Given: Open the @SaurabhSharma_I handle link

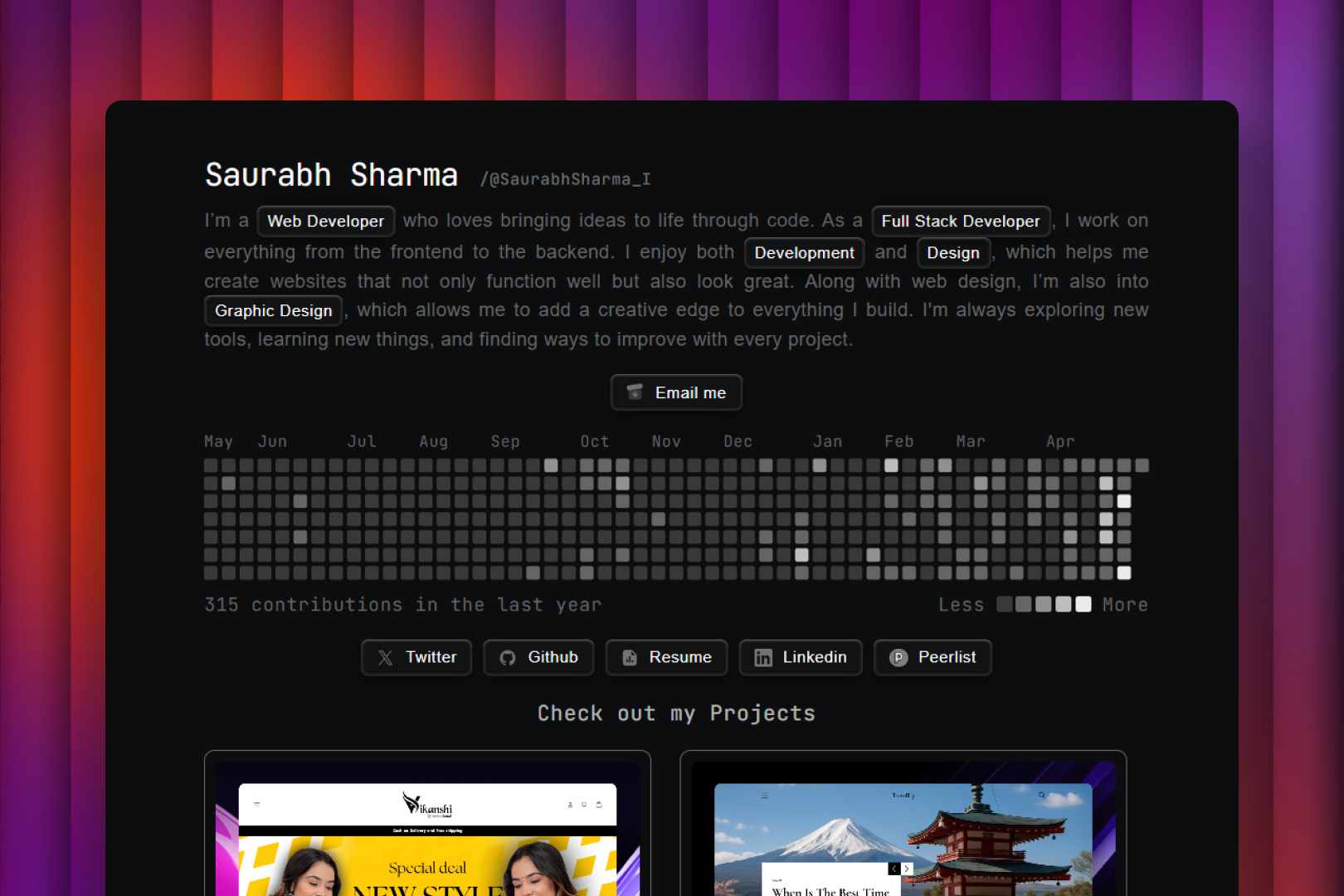Looking at the screenshot, I should (x=565, y=179).
